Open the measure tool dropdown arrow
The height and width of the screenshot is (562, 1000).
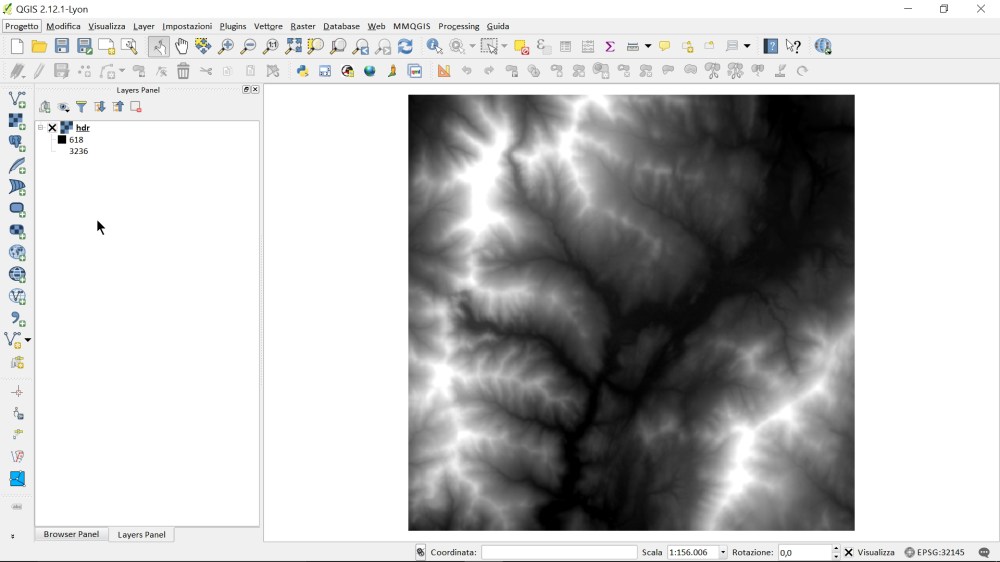click(648, 46)
